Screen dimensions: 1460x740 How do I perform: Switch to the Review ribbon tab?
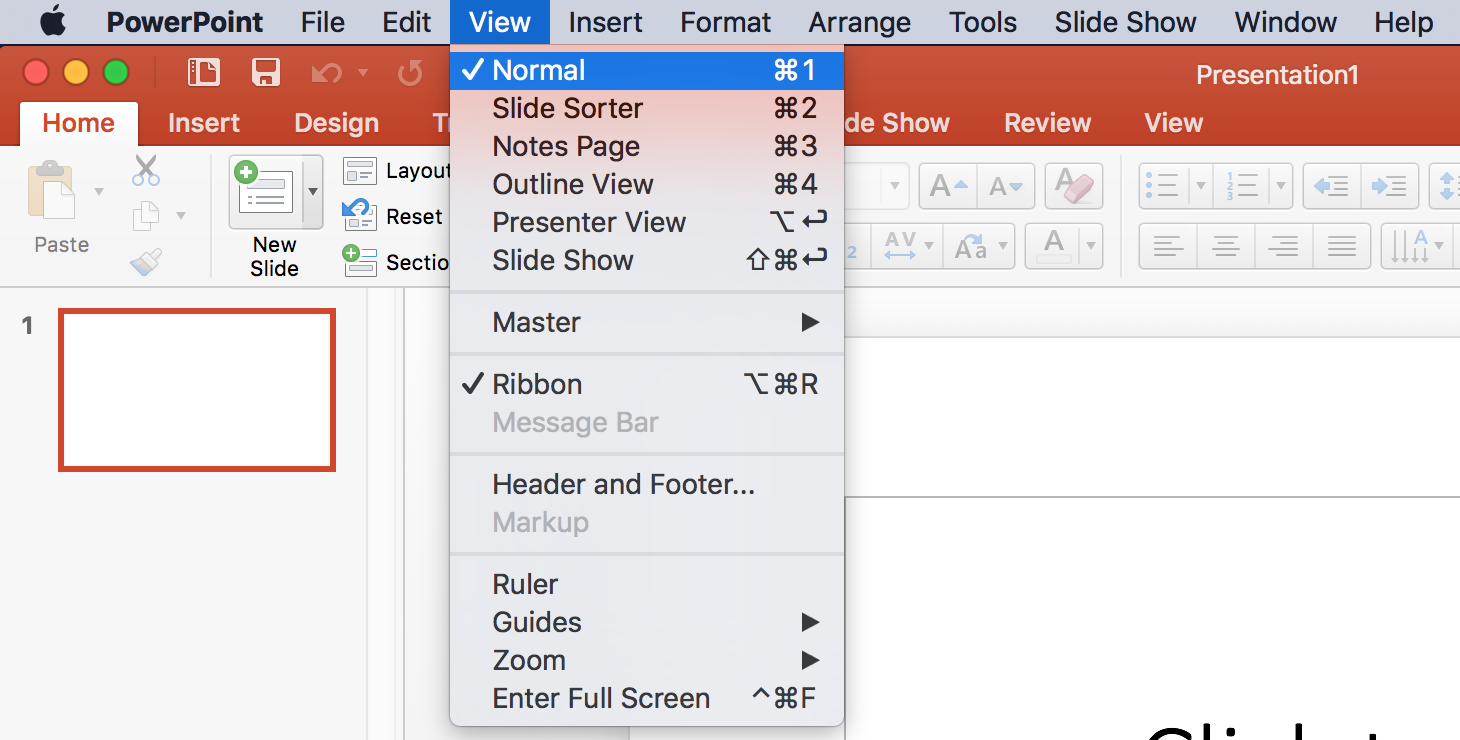tap(1047, 123)
